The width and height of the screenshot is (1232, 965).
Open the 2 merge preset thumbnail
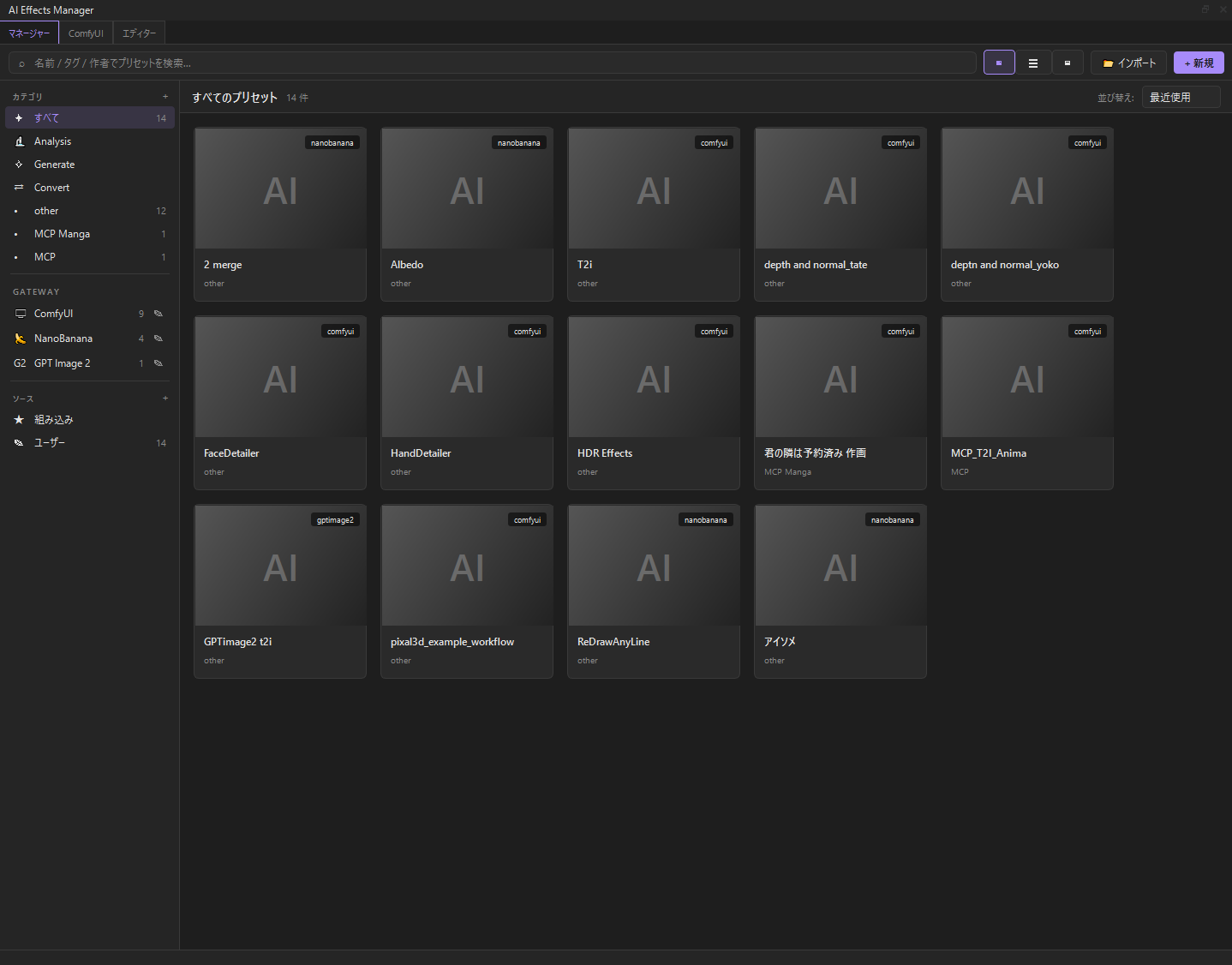point(280,189)
